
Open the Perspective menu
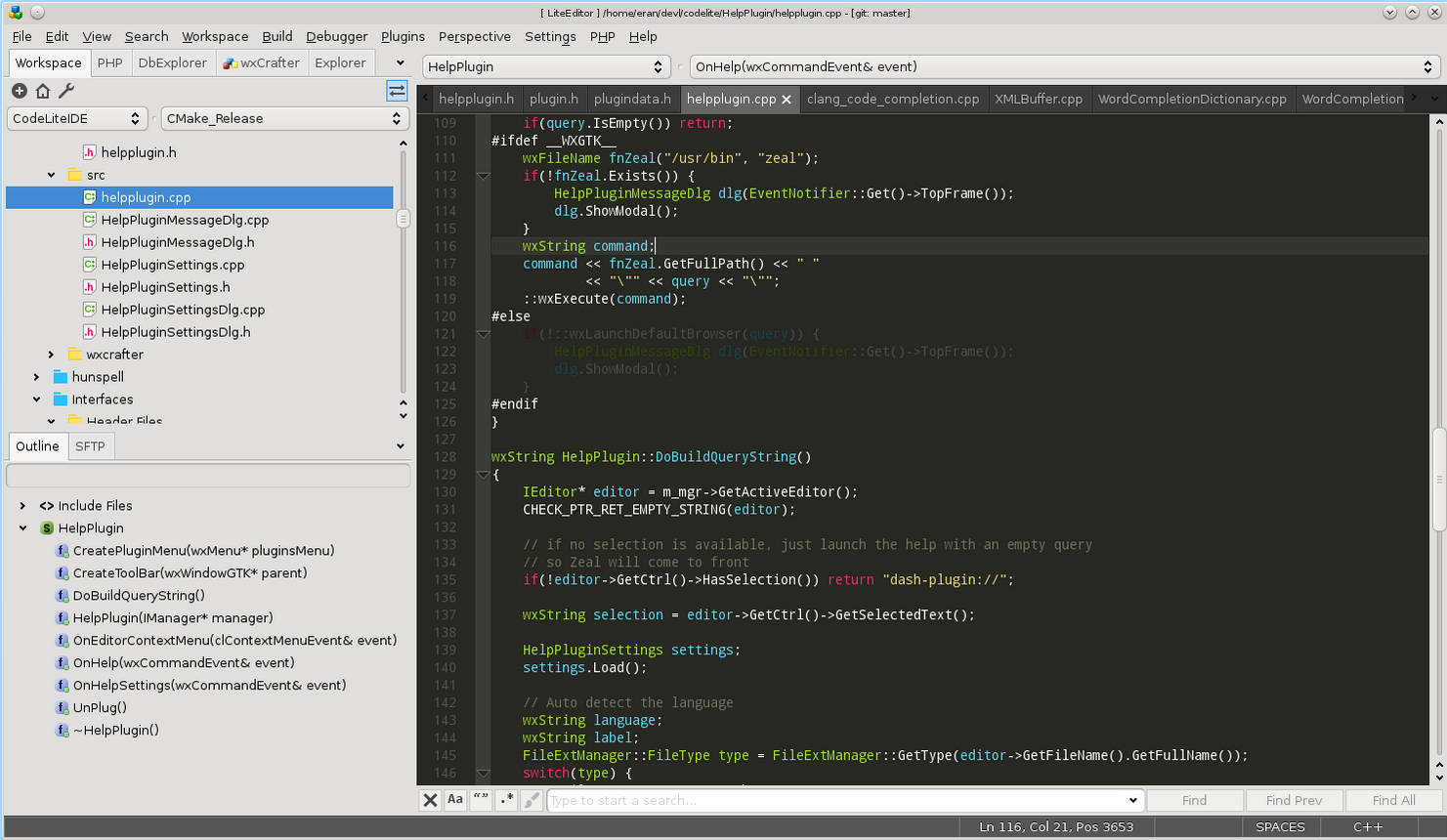tap(475, 36)
